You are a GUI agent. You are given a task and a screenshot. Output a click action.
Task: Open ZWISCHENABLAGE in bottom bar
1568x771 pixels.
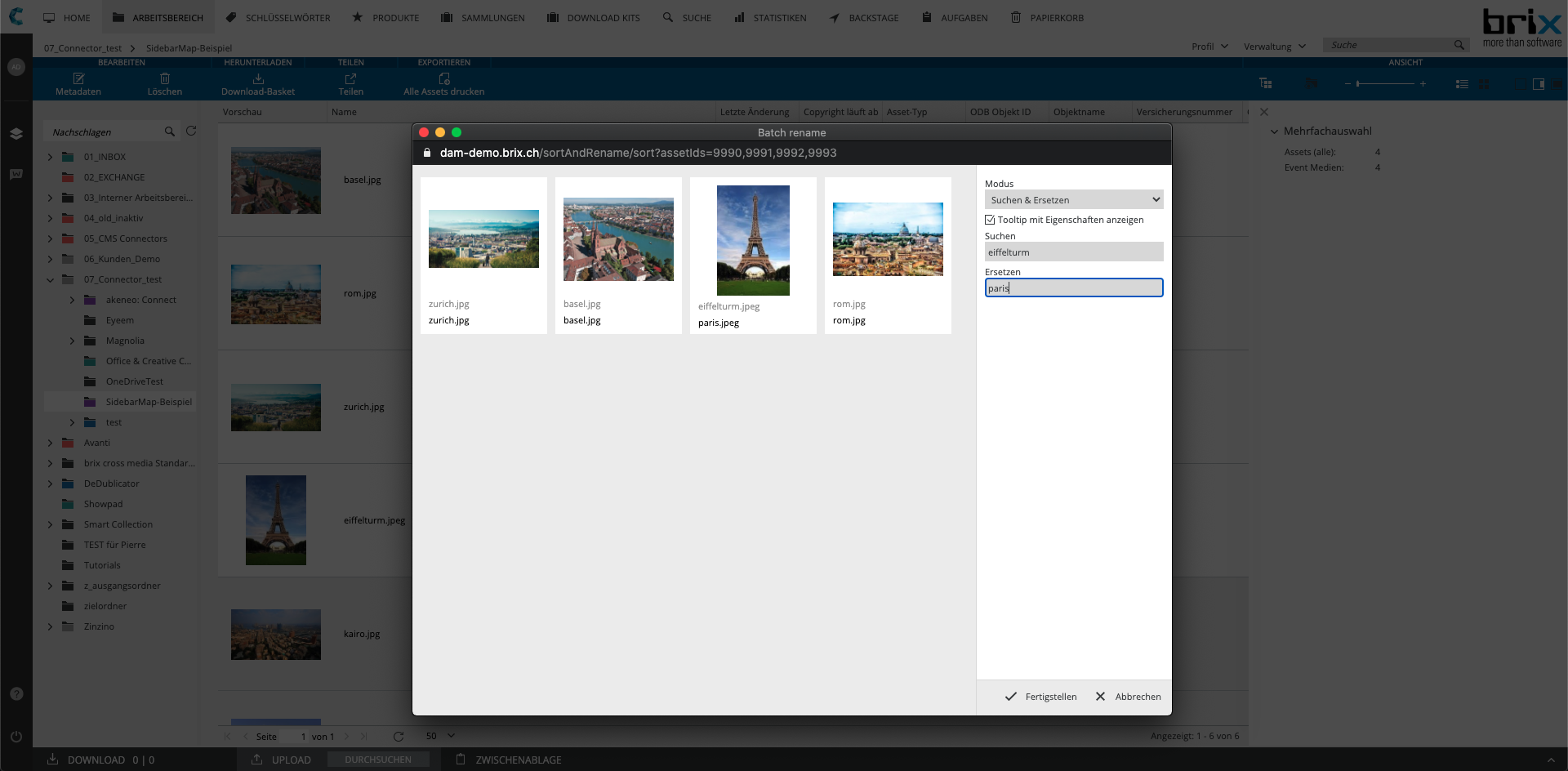[508, 760]
